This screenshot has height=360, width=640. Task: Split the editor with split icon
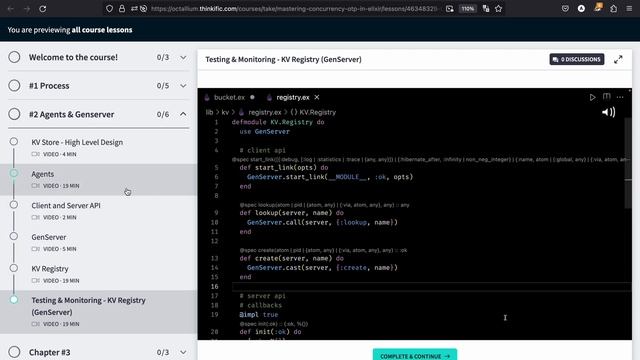pyautogui.click(x=607, y=97)
